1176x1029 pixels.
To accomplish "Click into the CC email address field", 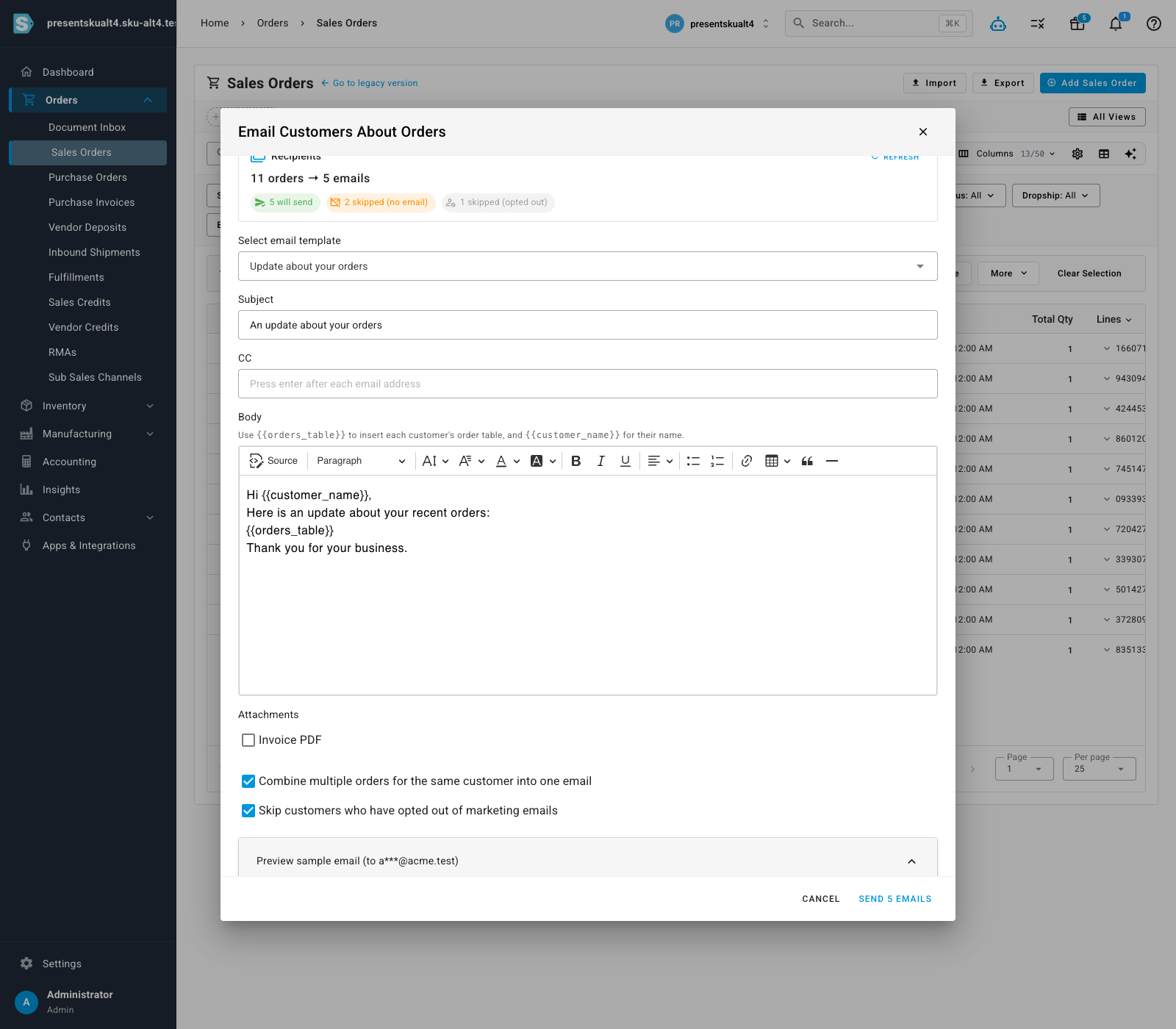I will point(588,384).
